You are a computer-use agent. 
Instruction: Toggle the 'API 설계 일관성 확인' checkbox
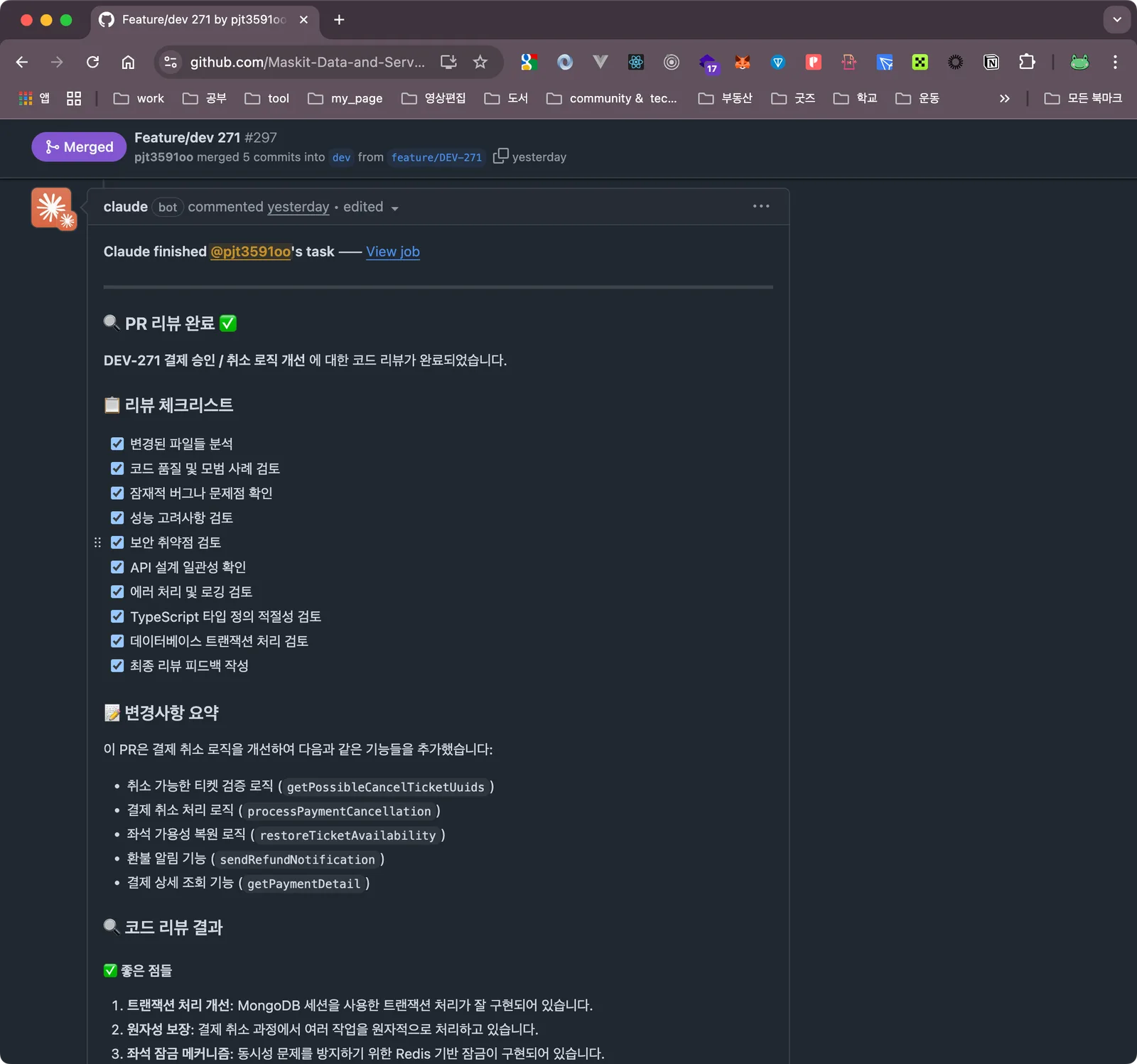(117, 567)
